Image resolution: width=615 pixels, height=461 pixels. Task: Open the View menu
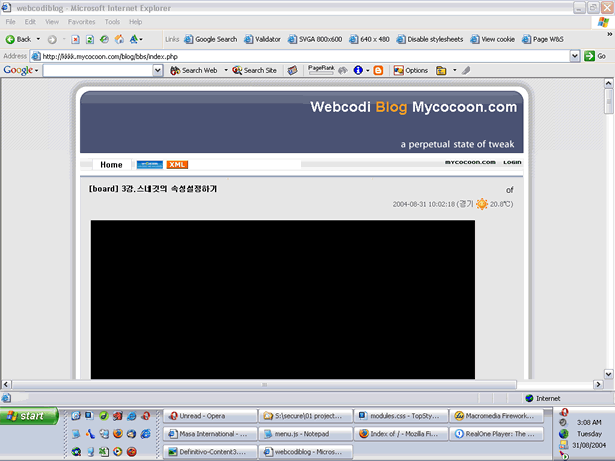(52, 22)
